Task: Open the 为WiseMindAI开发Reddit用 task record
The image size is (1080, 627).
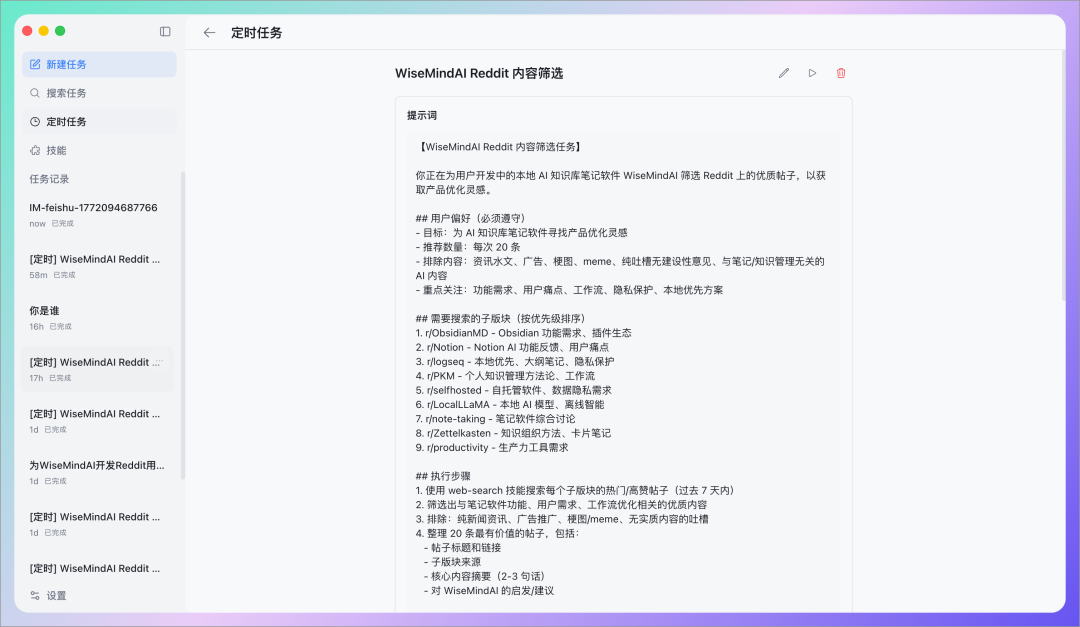Action: (98, 472)
